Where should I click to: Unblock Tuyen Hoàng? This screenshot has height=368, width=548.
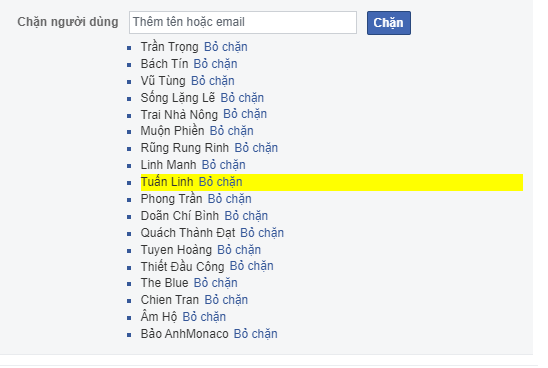pyautogui.click(x=239, y=250)
